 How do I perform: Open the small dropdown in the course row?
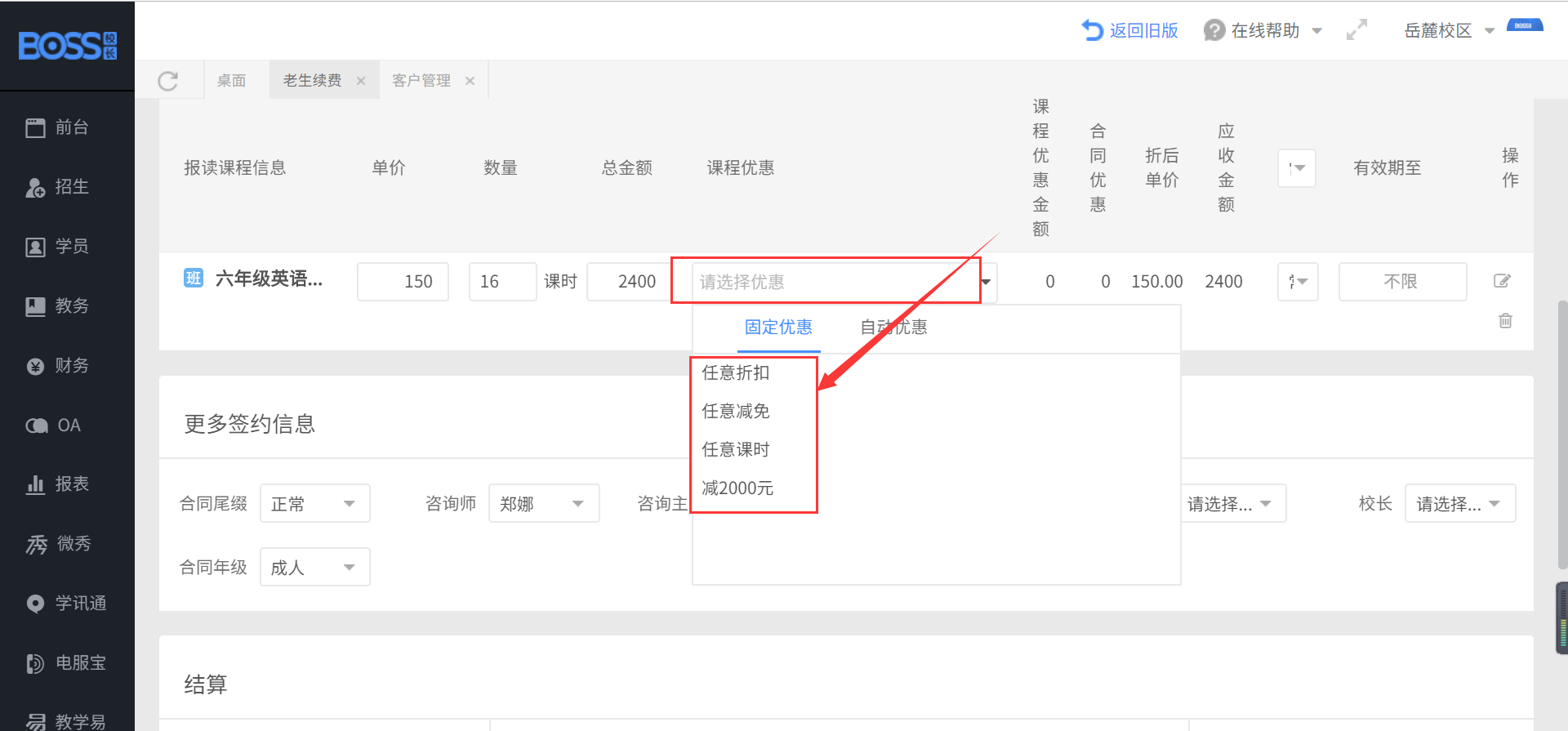1298,282
